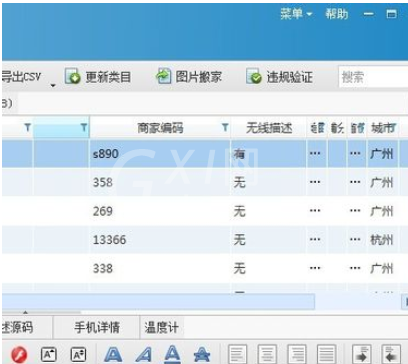Switch to the 手机详情 tab
Screen dimensions: 408x364
click(x=97, y=327)
